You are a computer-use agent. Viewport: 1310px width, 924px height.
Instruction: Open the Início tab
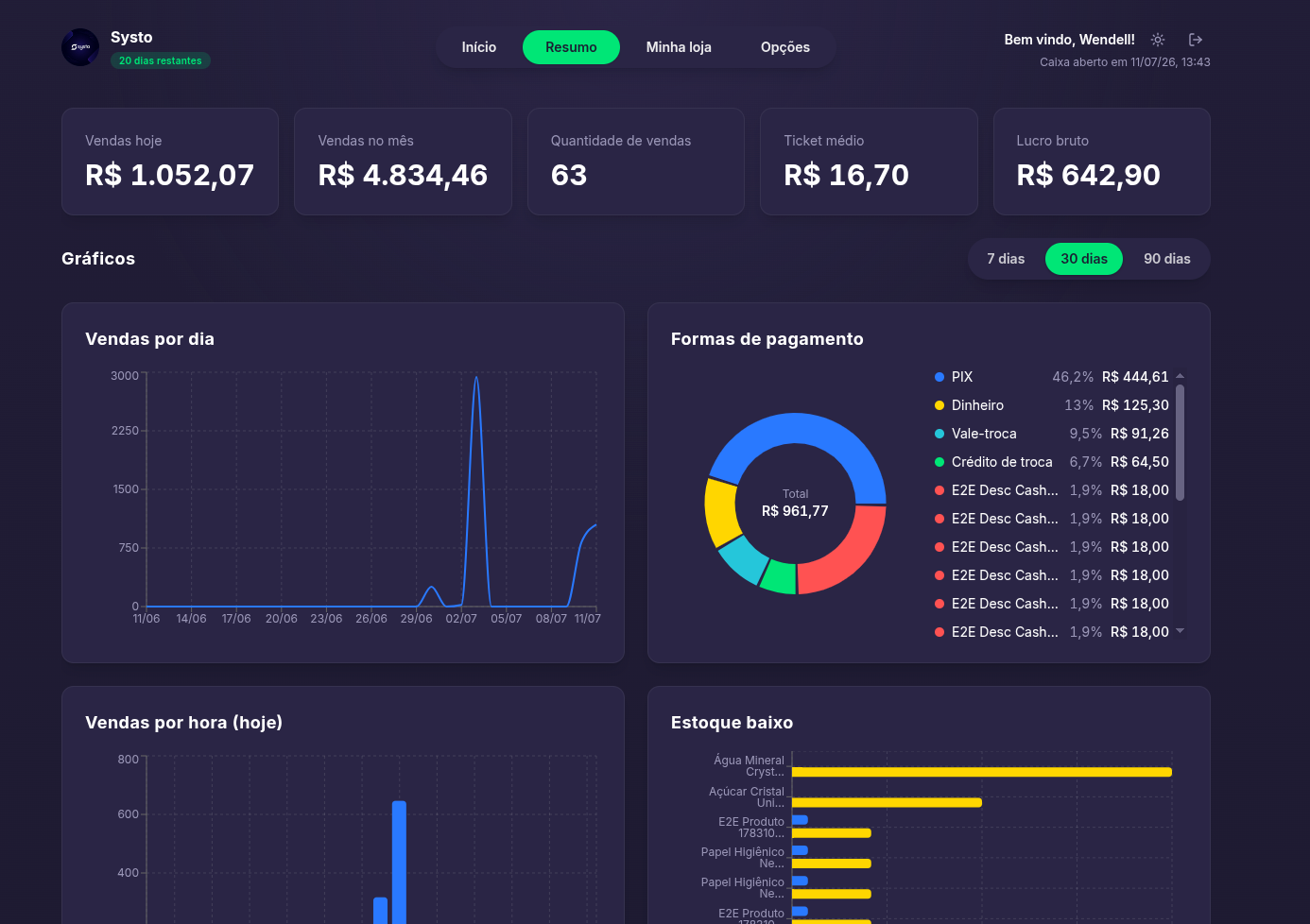tap(479, 47)
